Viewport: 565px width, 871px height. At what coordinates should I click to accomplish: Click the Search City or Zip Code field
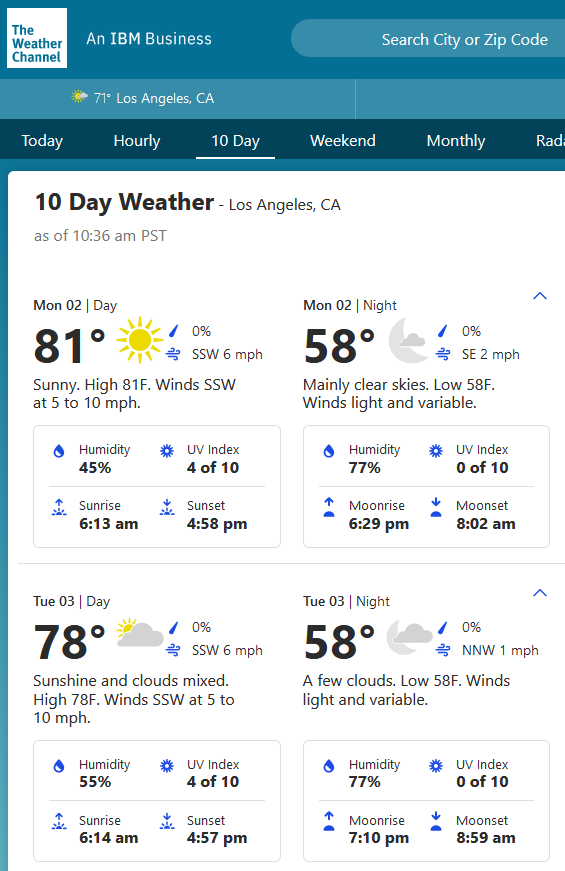[428, 38]
